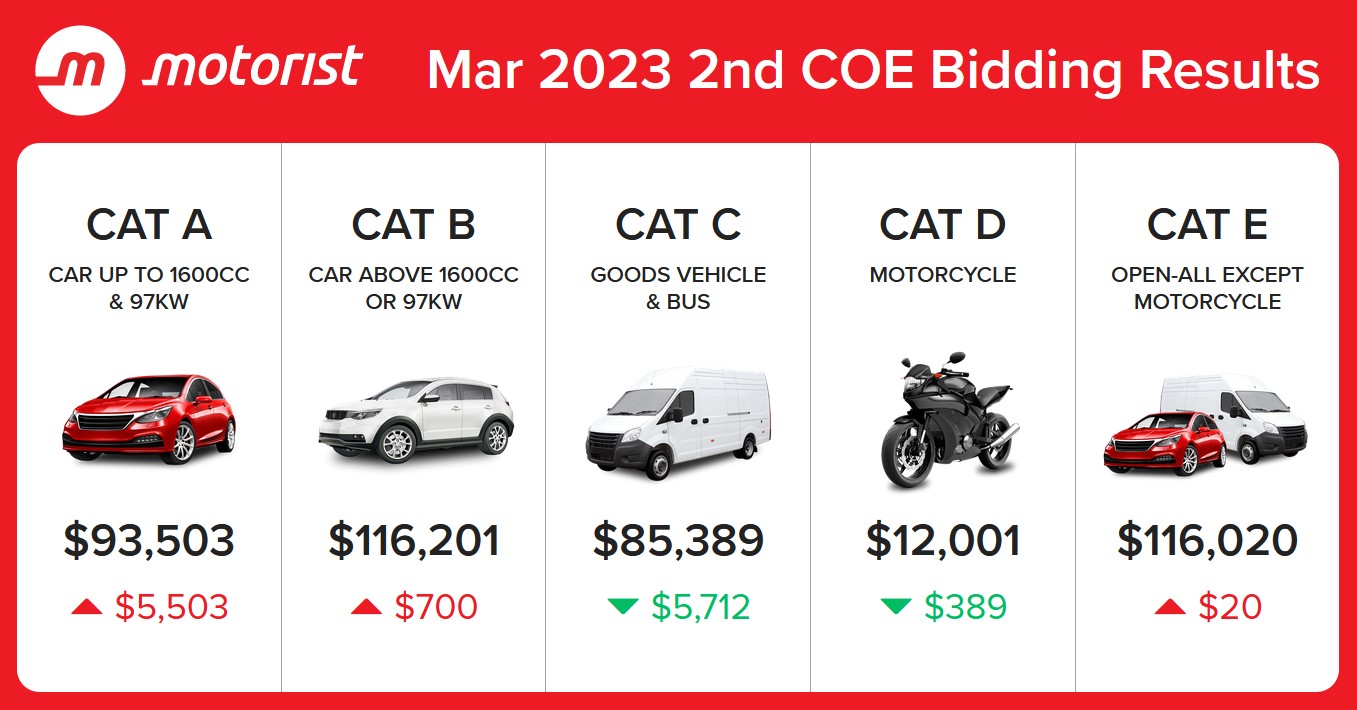The width and height of the screenshot is (1357, 710).
Task: Click the CAT E price $116,020
Action: tap(1207, 541)
